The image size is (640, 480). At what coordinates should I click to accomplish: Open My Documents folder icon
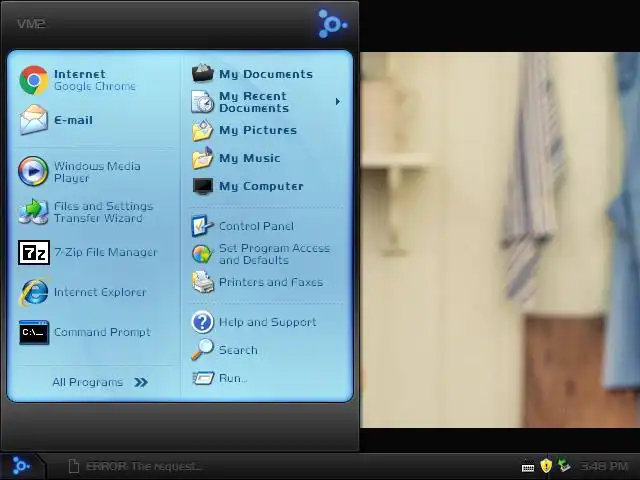(x=202, y=73)
